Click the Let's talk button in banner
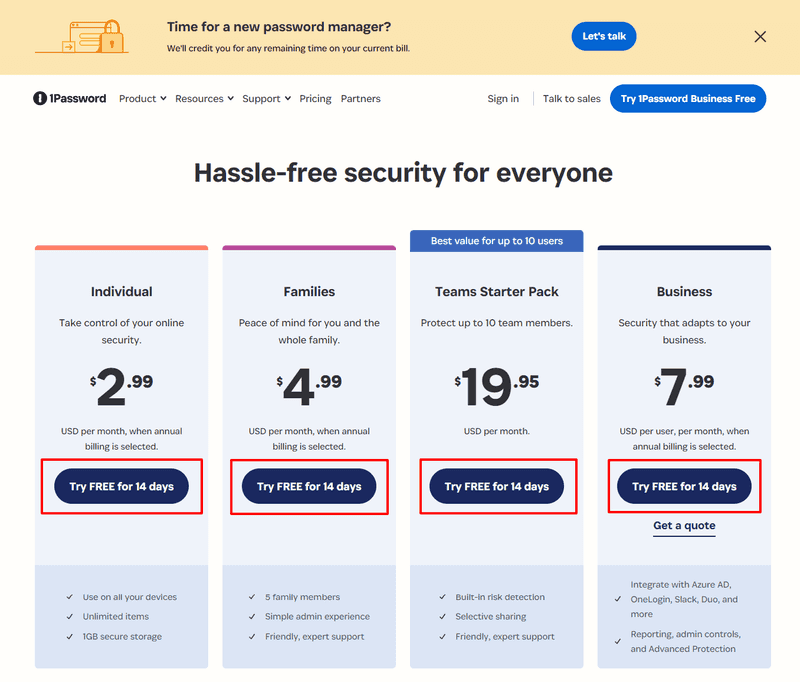The height and width of the screenshot is (682, 800). (604, 36)
